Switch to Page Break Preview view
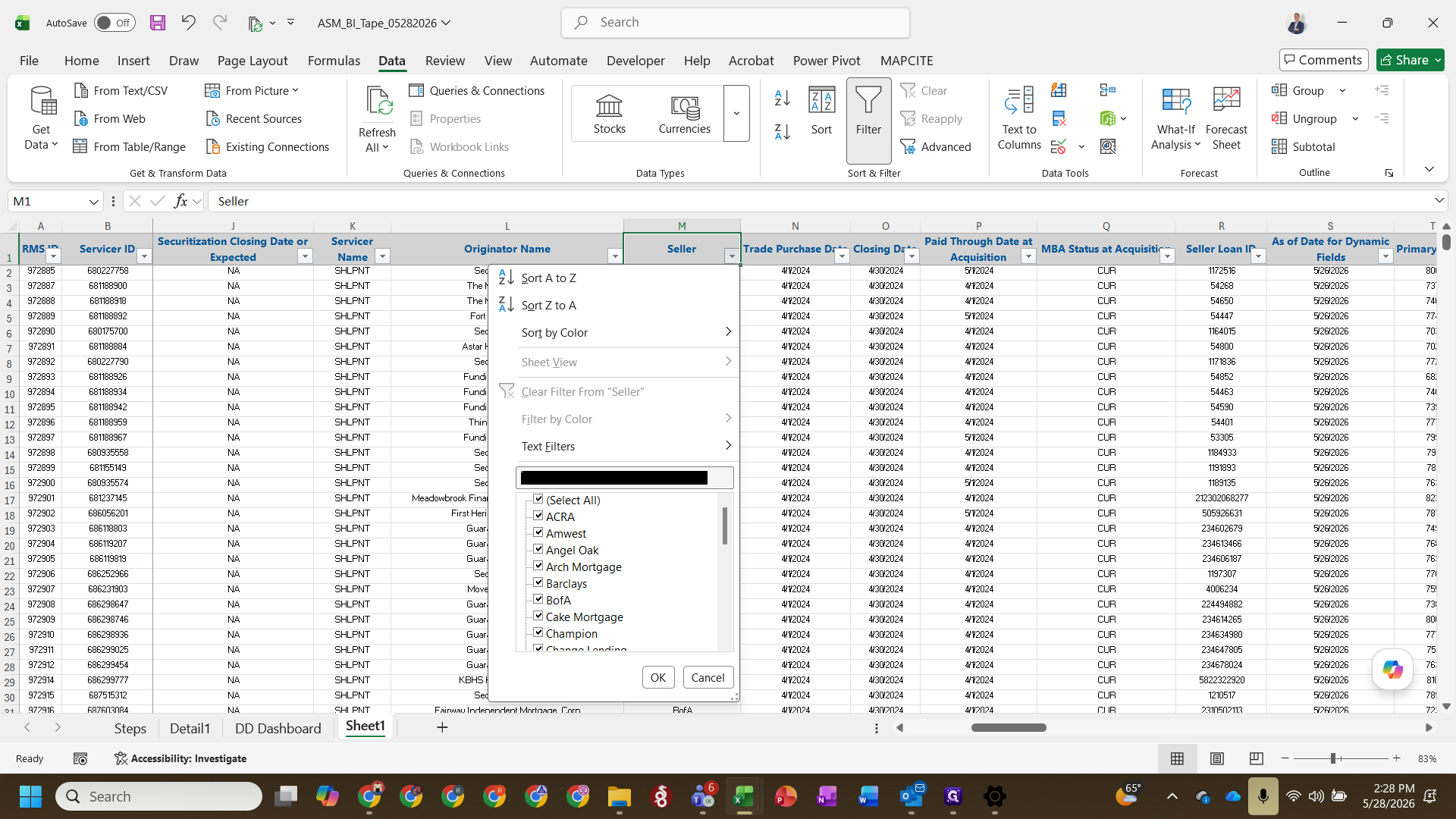This screenshot has width=1456, height=819. coord(1256,758)
